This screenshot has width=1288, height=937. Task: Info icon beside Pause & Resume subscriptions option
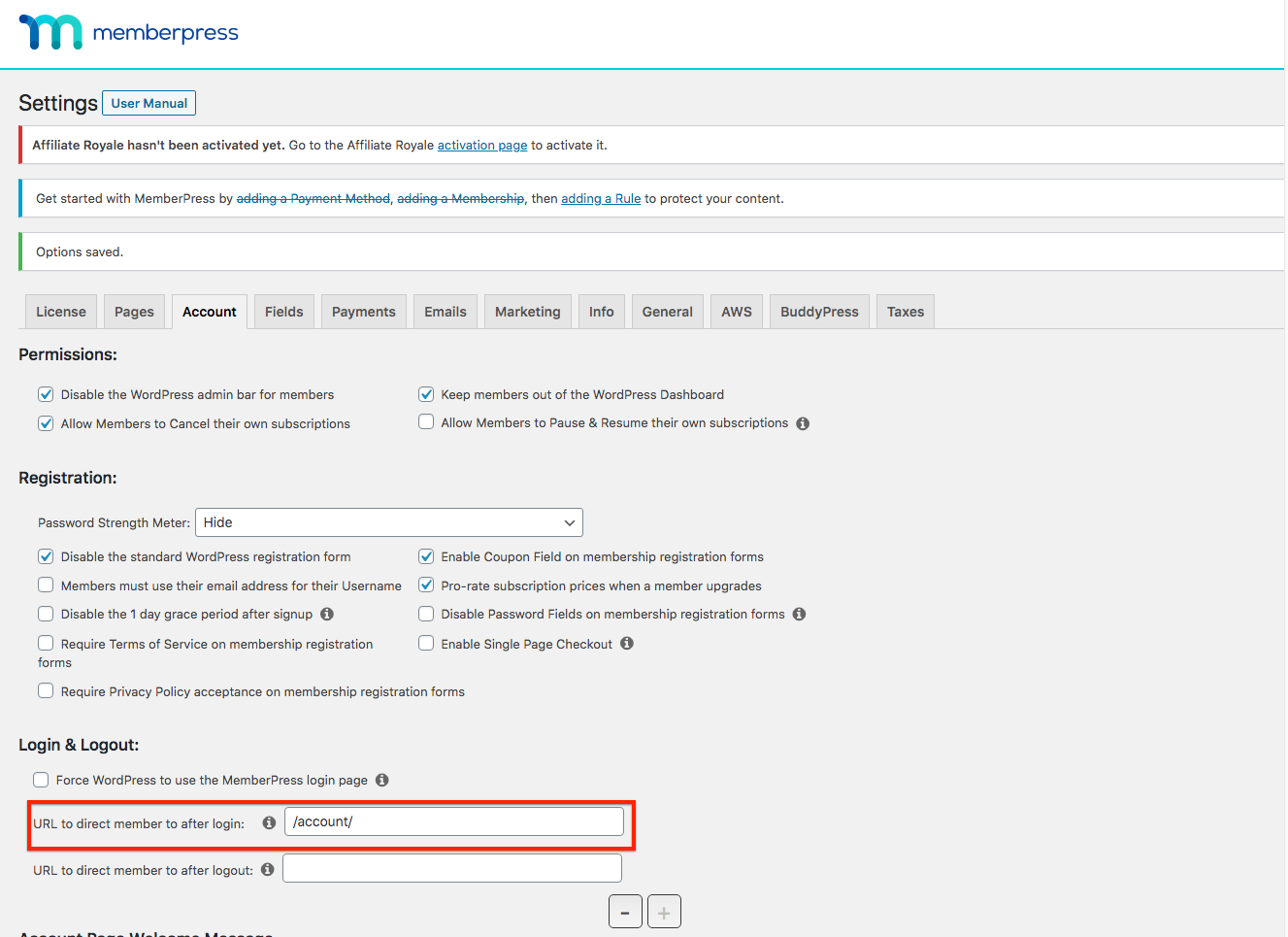click(803, 423)
